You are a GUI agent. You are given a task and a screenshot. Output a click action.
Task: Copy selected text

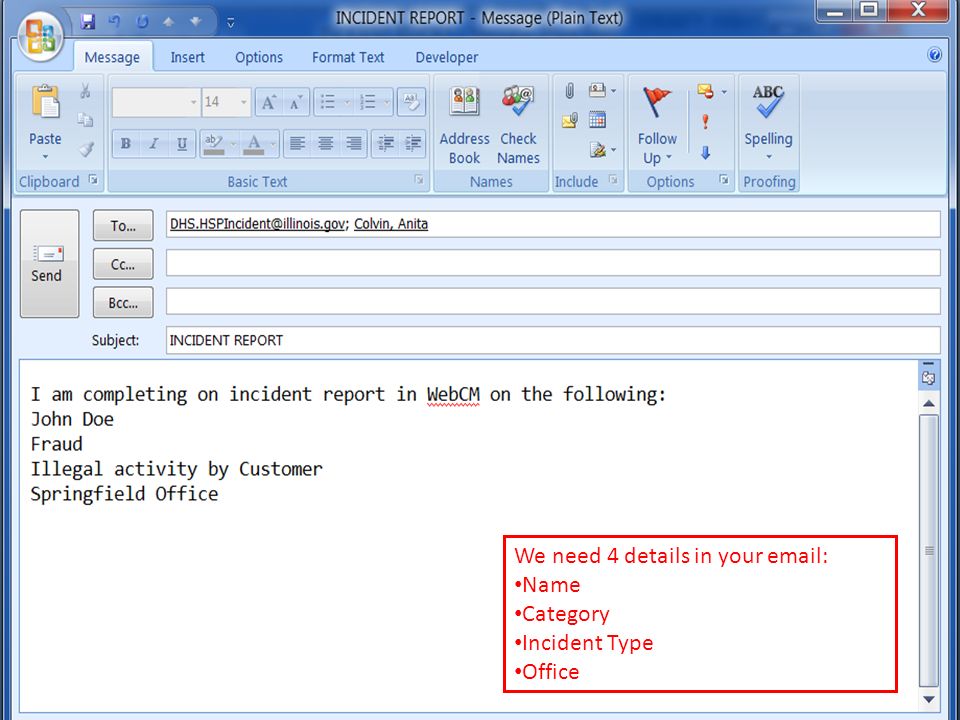click(x=86, y=120)
